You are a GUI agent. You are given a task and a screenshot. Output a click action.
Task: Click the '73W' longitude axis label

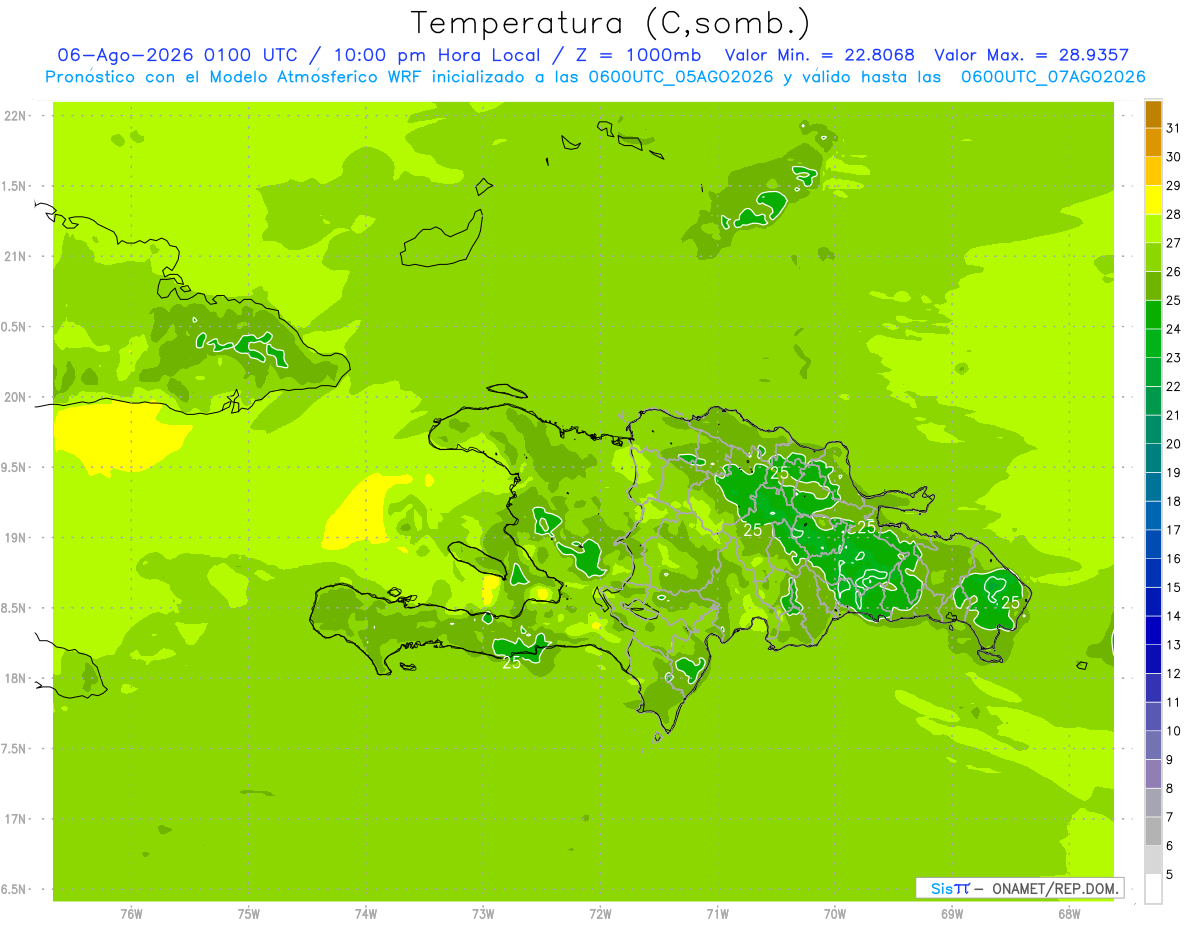(483, 914)
